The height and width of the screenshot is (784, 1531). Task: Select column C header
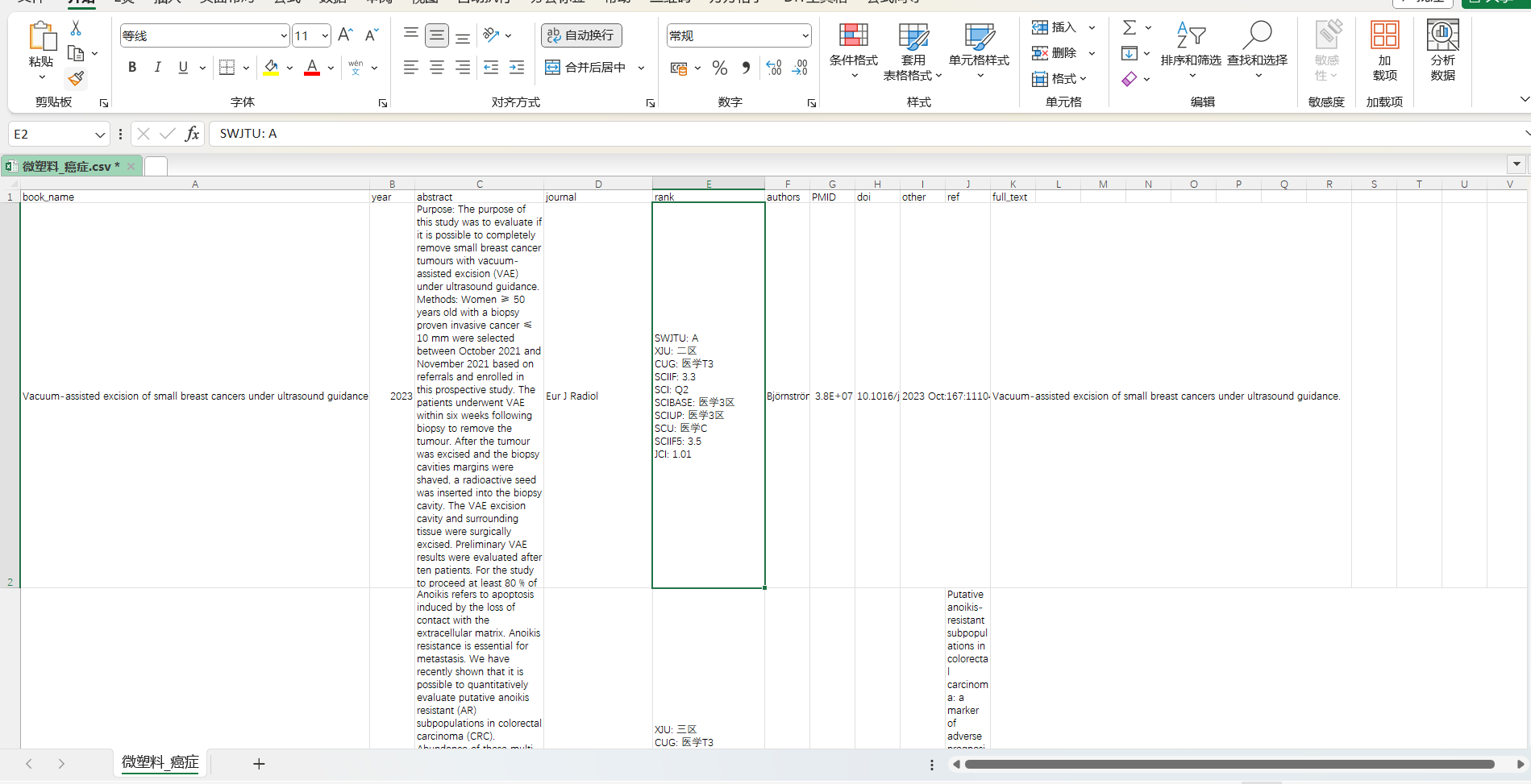[480, 184]
